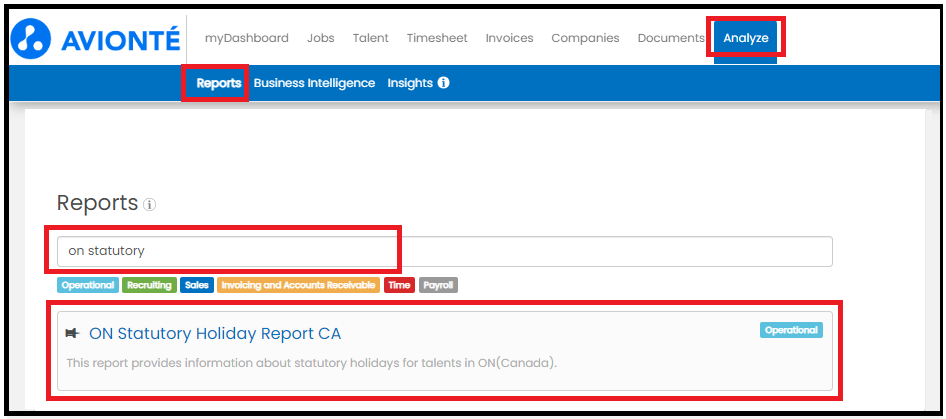Click the info icon beside Reports heading

[x=149, y=205]
